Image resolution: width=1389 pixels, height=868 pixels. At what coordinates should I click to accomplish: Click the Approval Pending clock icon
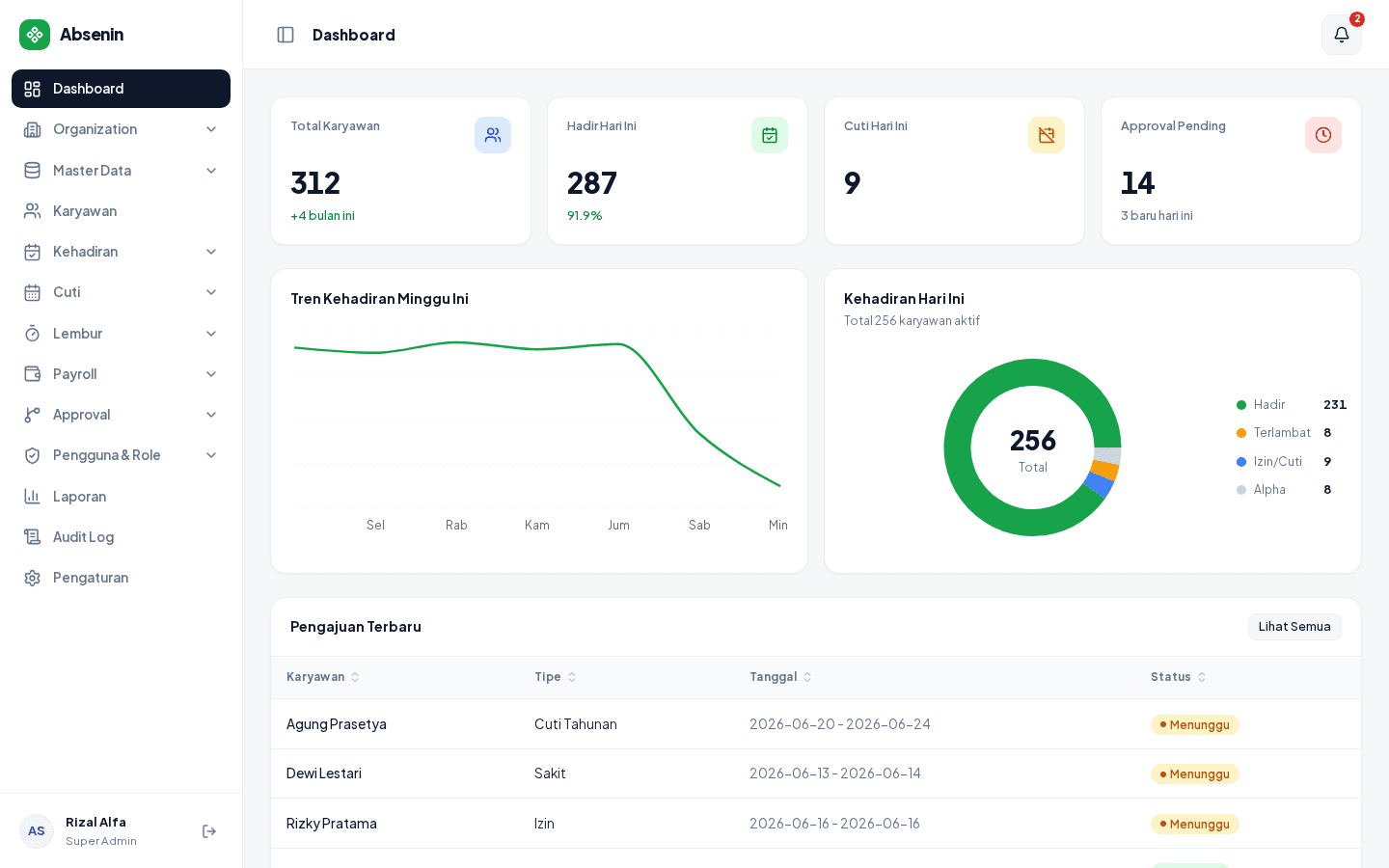(1323, 135)
